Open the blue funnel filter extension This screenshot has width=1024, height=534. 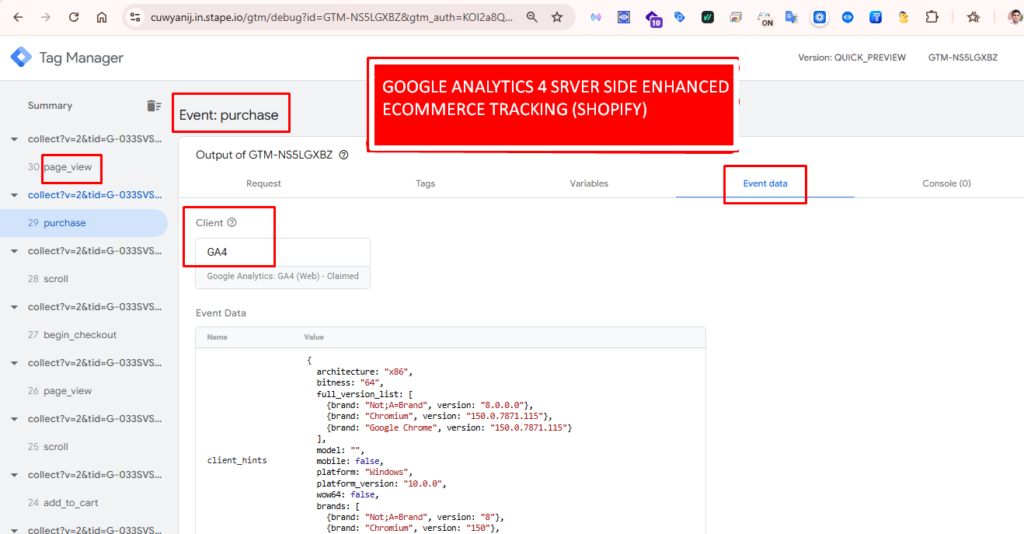point(875,18)
